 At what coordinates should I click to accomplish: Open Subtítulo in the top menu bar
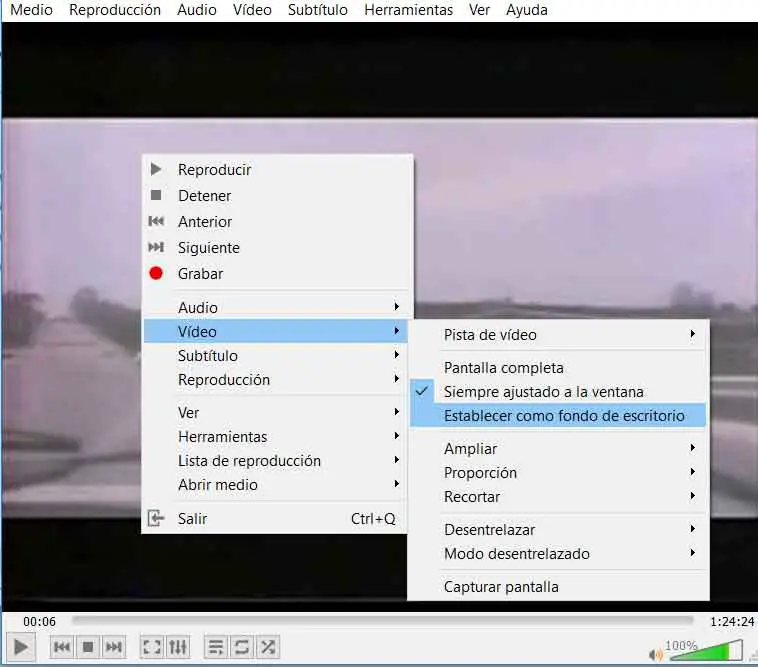pyautogui.click(x=318, y=10)
